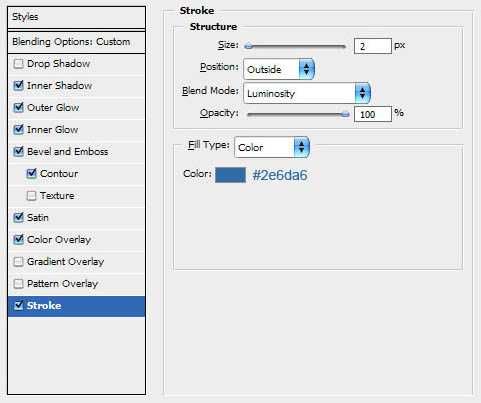
Task: Check the Pattern Overlay checkbox
Action: tap(18, 284)
